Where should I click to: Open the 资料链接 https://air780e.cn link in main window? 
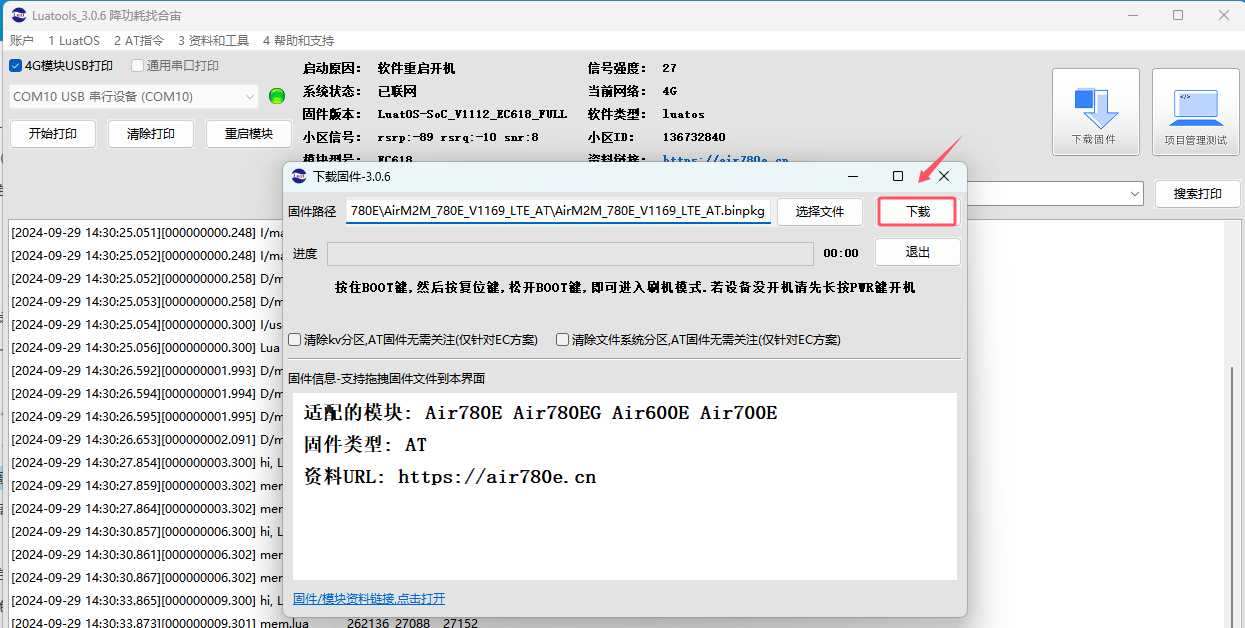726,160
